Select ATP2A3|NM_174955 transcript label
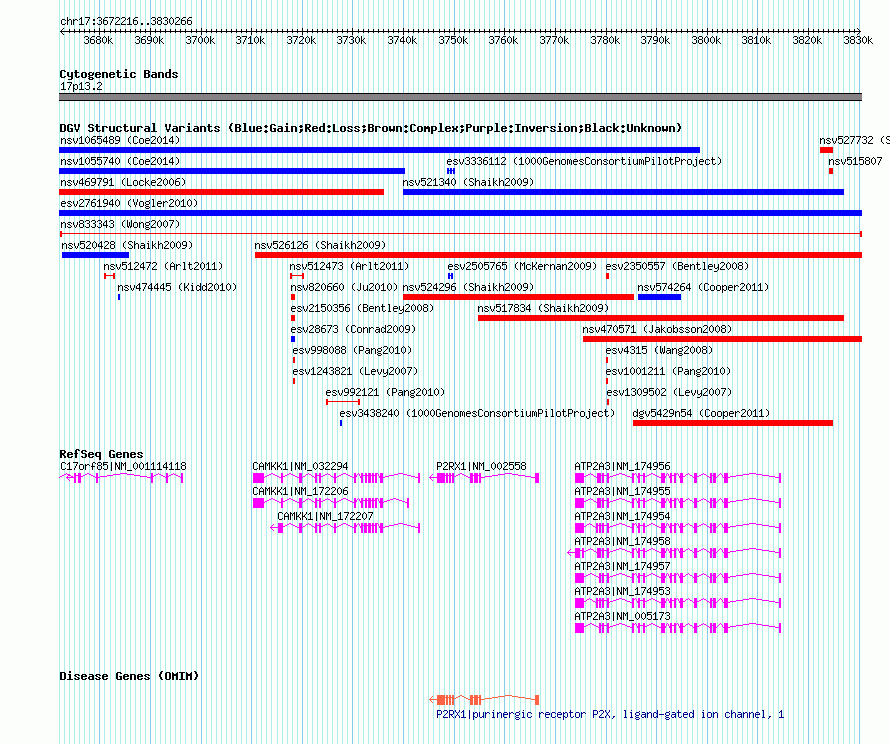This screenshot has width=890, height=744. (622, 491)
